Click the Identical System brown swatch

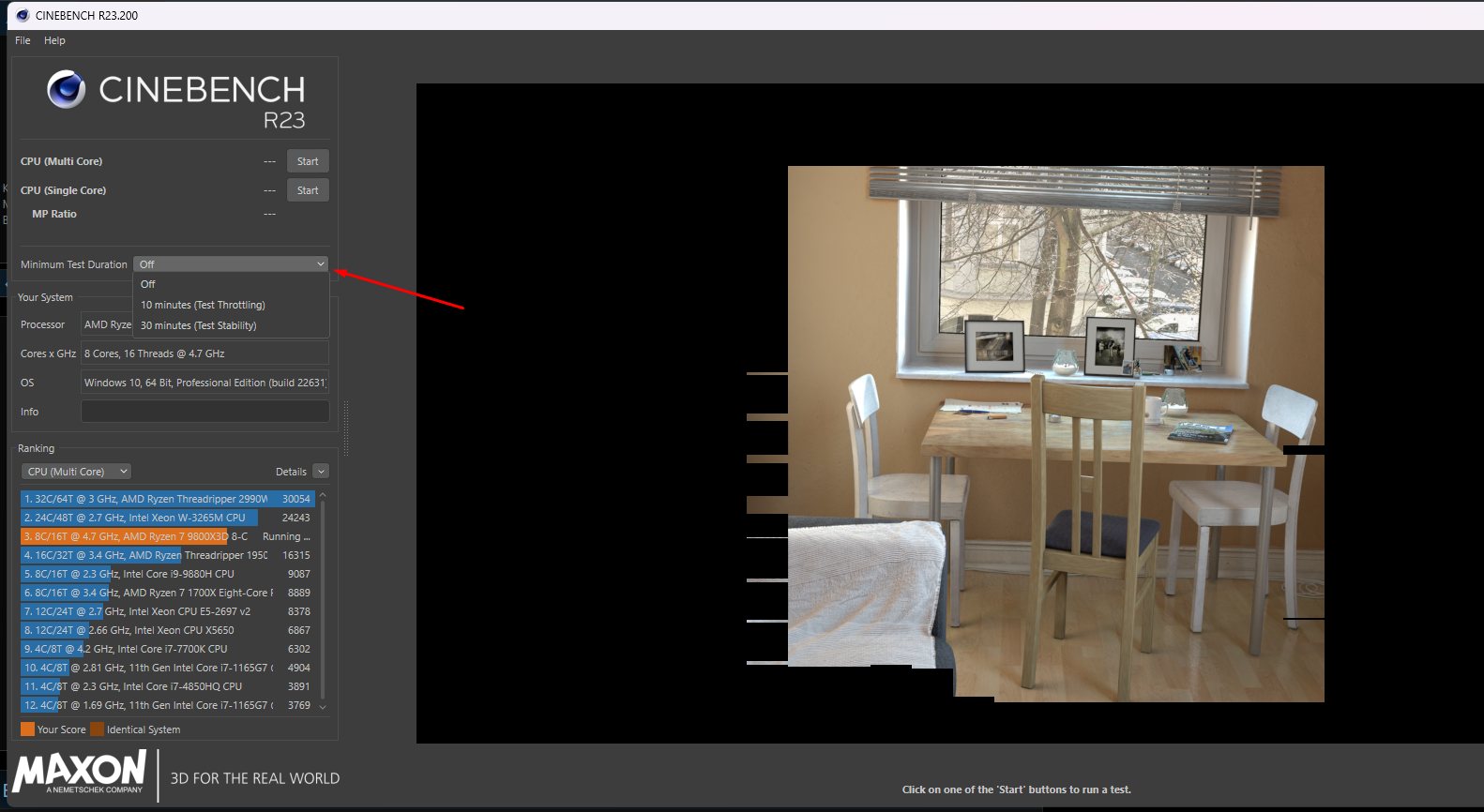pos(97,729)
